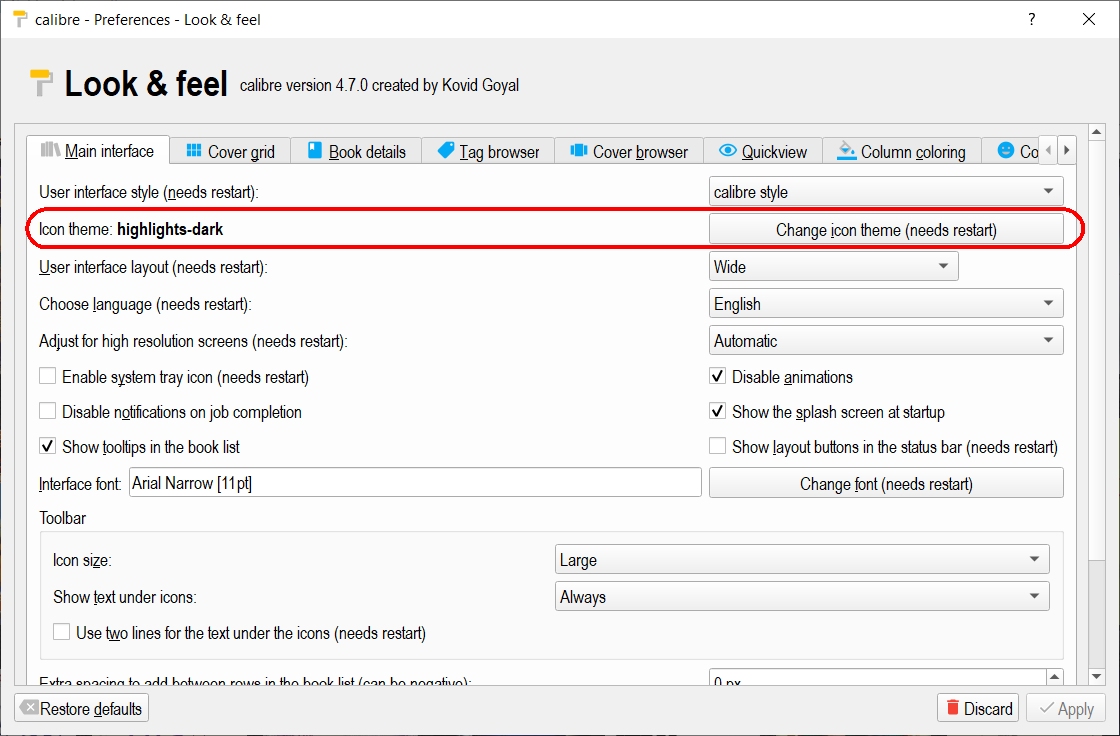1120x736 pixels.
Task: Uncheck Disable animations
Action: click(x=717, y=377)
